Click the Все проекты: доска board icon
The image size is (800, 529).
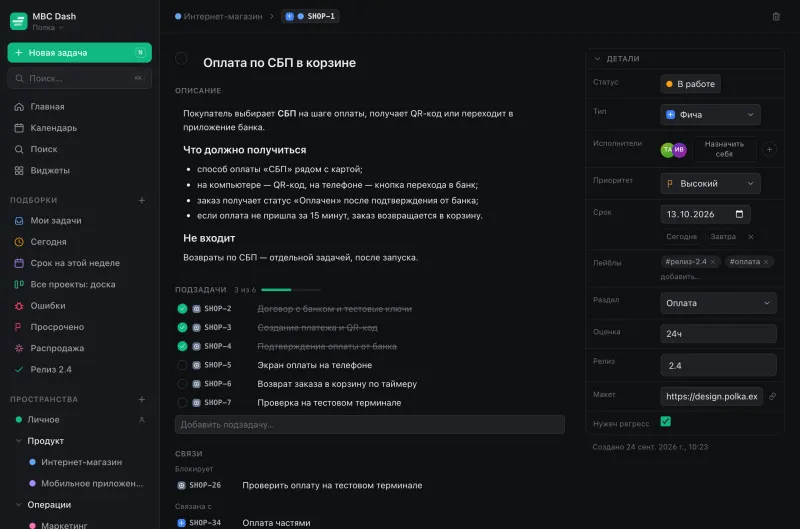pyautogui.click(x=19, y=285)
